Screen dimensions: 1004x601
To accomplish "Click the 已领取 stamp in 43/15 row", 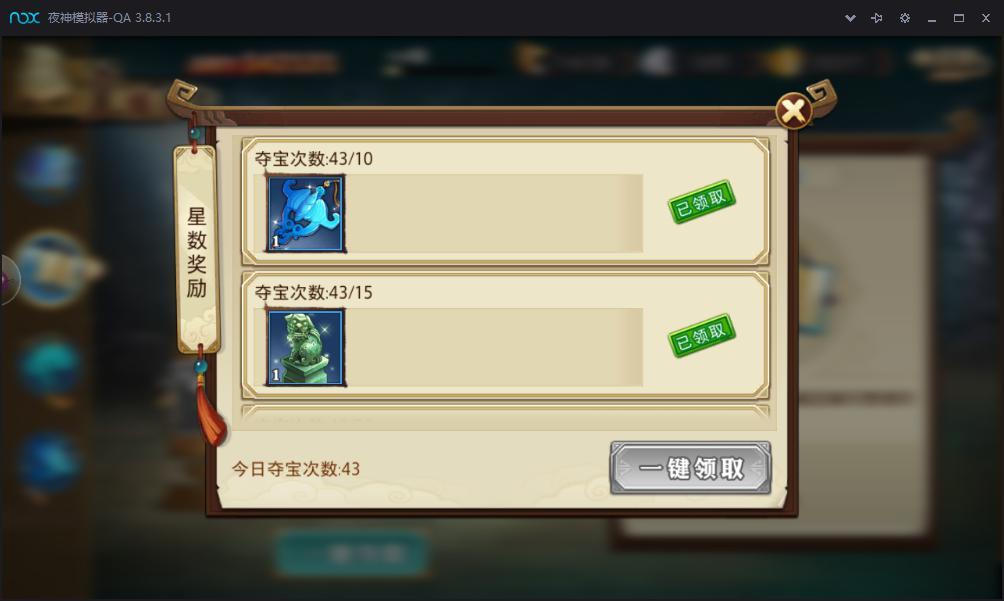I will 701,335.
